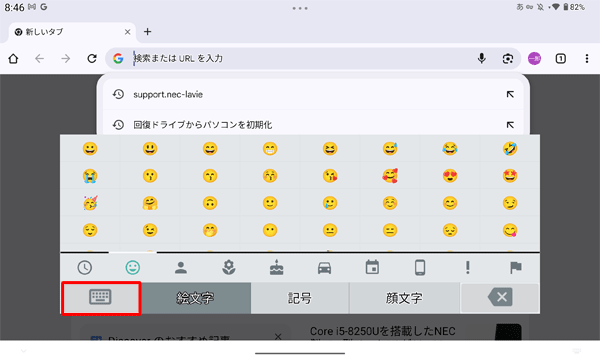Insert smiling face with hearts emoji
The width and height of the screenshot is (600, 360).
tap(390, 176)
